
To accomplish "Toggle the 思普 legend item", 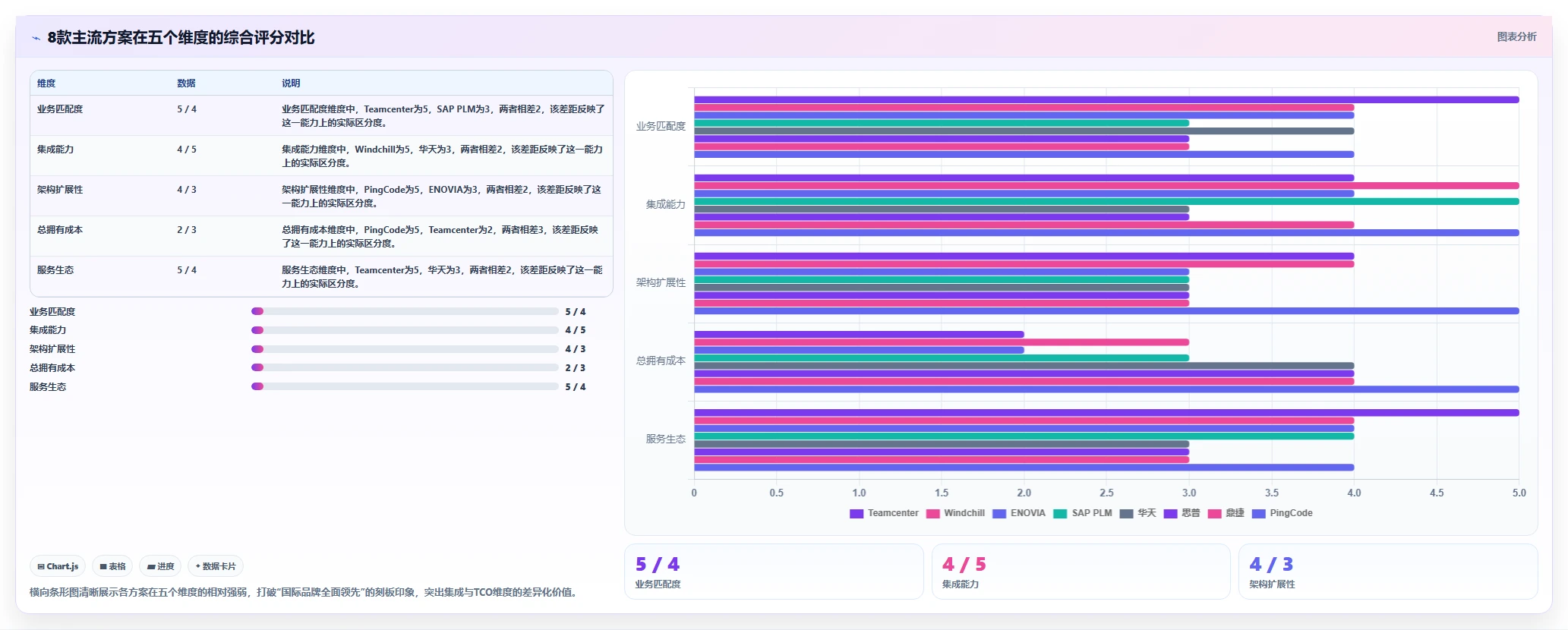I will [1182, 513].
